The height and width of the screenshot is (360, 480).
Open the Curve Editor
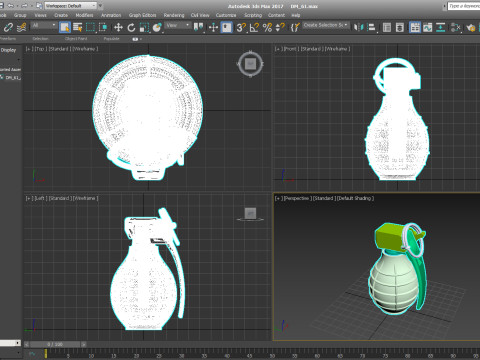point(428,27)
